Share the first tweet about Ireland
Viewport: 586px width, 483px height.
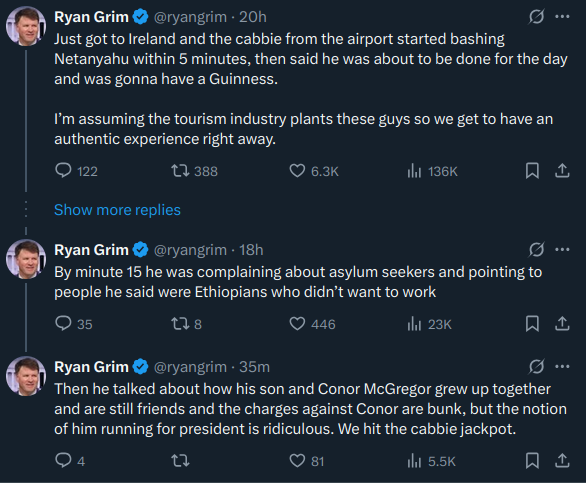[562, 171]
